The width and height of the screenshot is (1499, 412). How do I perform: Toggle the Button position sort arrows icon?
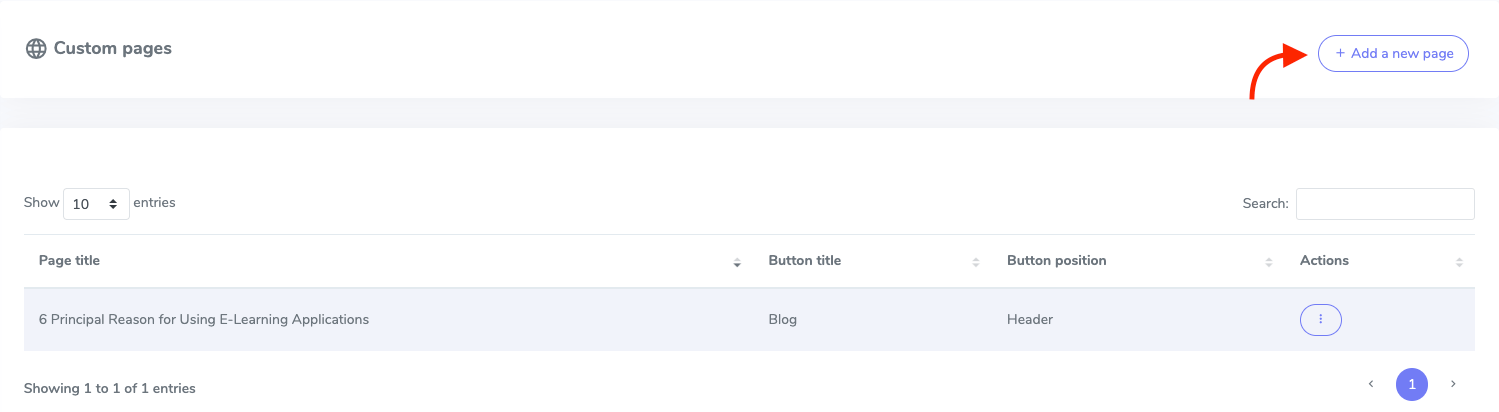tap(1269, 262)
